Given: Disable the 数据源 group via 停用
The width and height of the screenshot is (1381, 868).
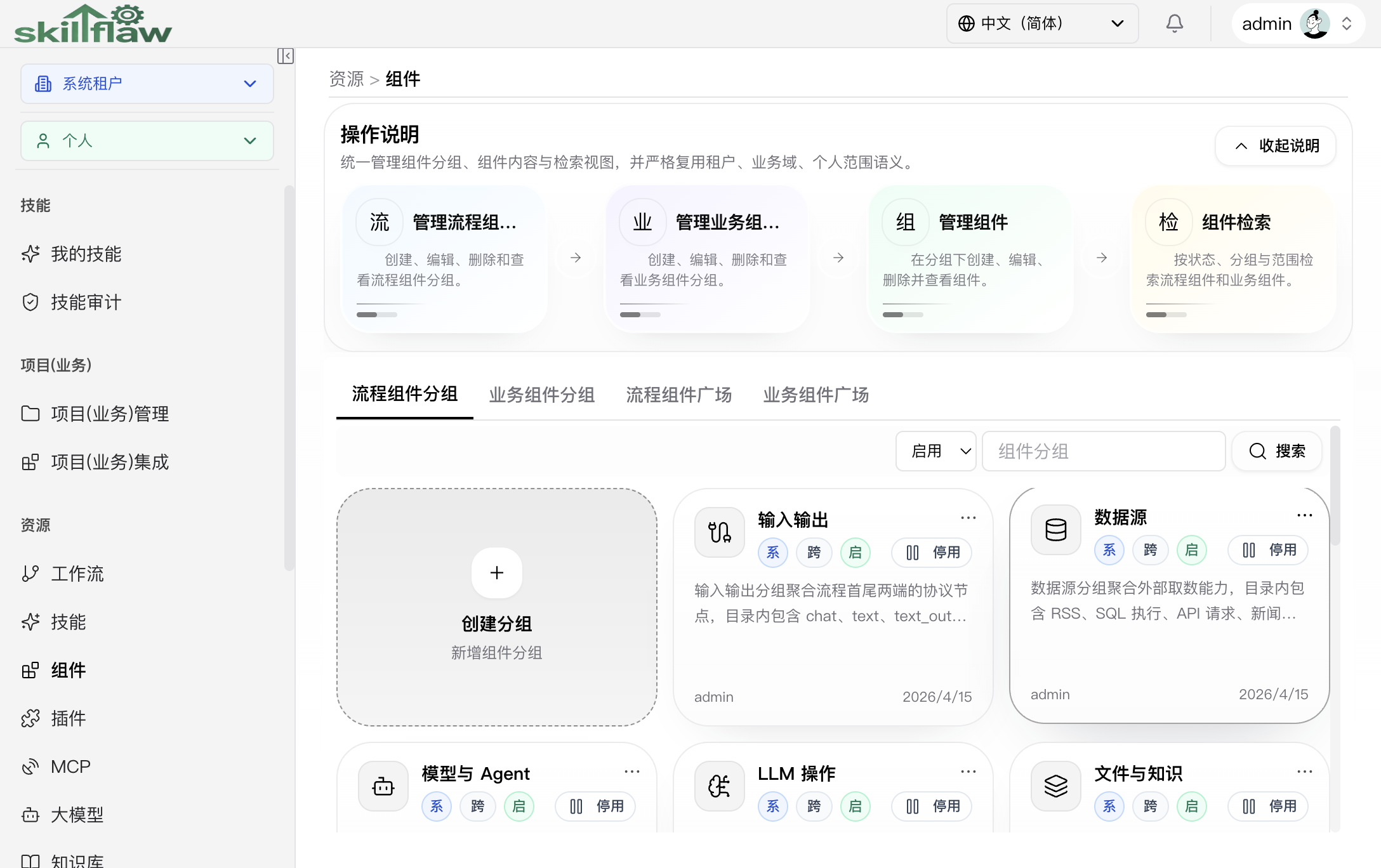Looking at the screenshot, I should click(x=1268, y=550).
